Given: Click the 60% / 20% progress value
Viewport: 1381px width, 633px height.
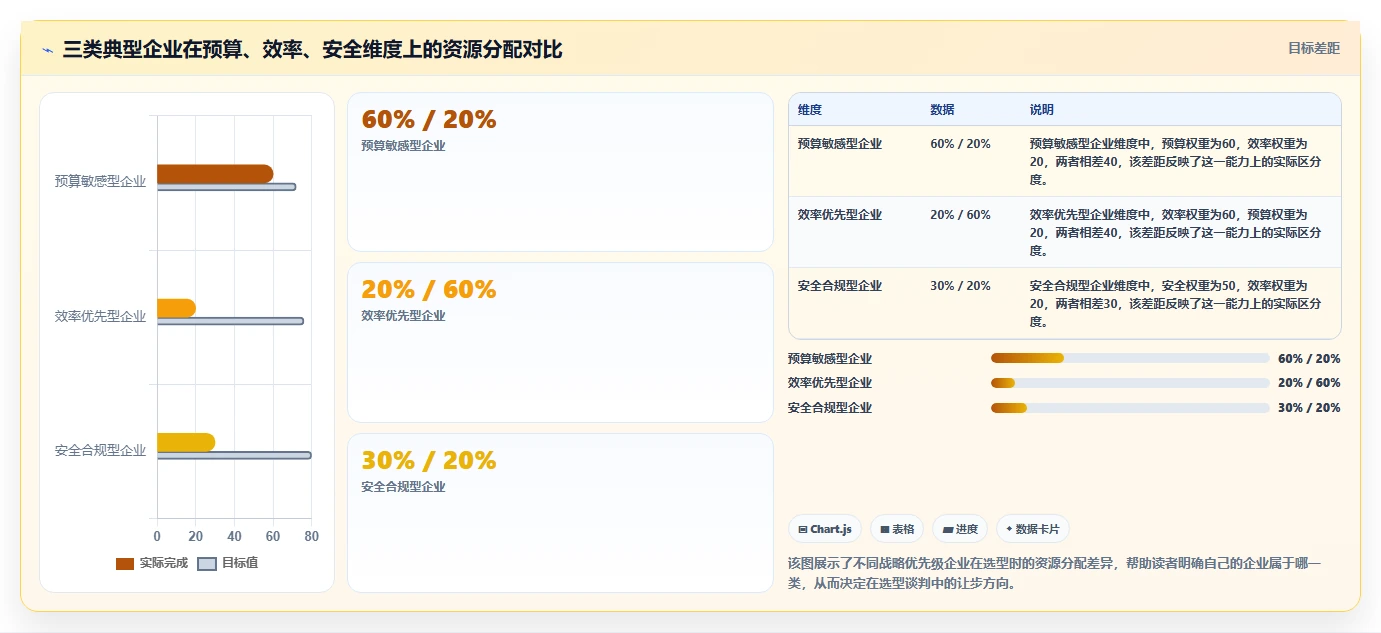Looking at the screenshot, I should 1309,358.
